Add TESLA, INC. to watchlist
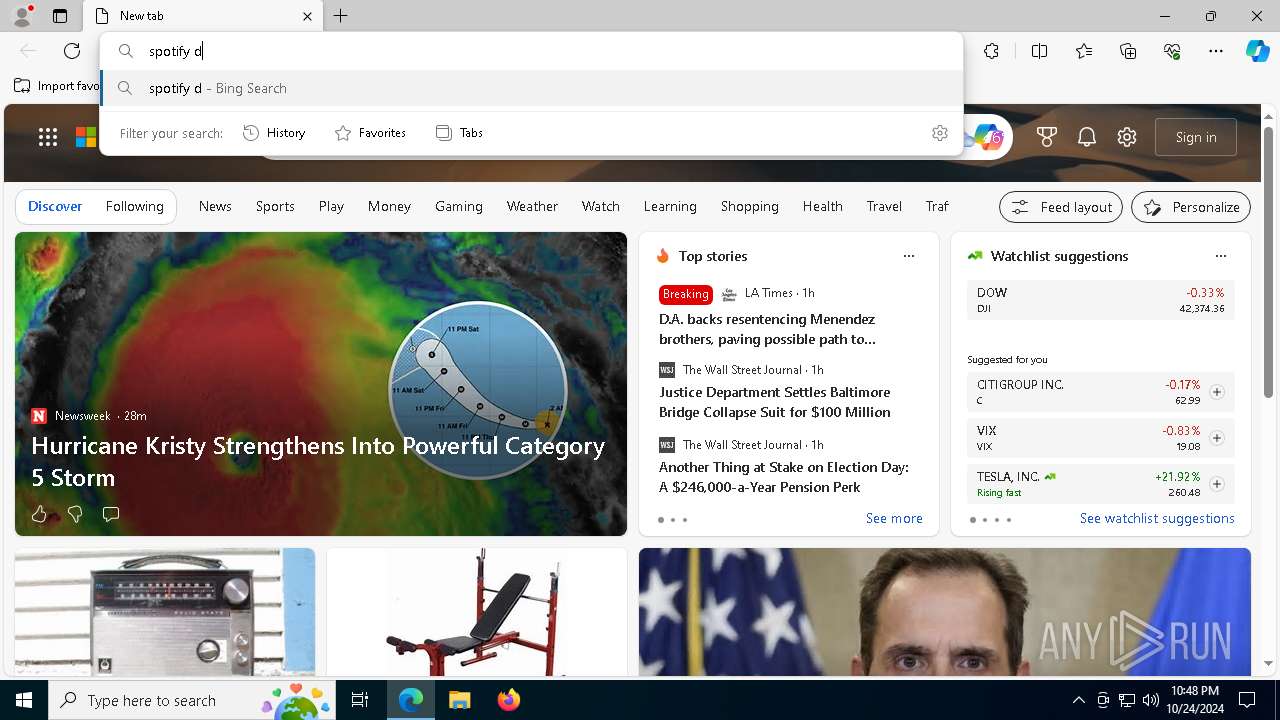The height and width of the screenshot is (720, 1280). click(x=1217, y=484)
